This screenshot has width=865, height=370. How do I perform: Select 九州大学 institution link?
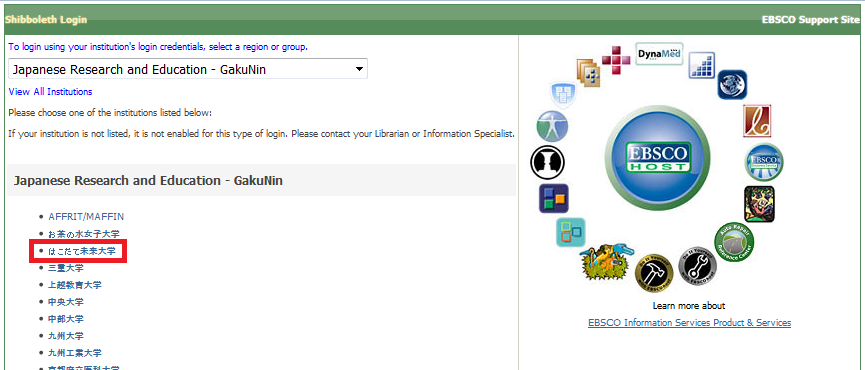coord(66,336)
